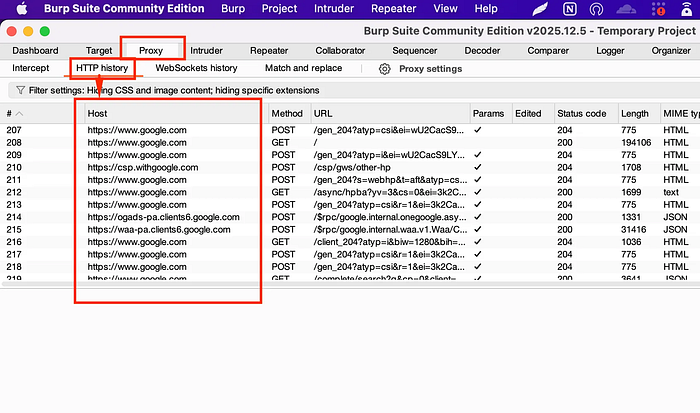Click URL starting /async/hpba
Screen dimensions: 700x413
coord(390,192)
